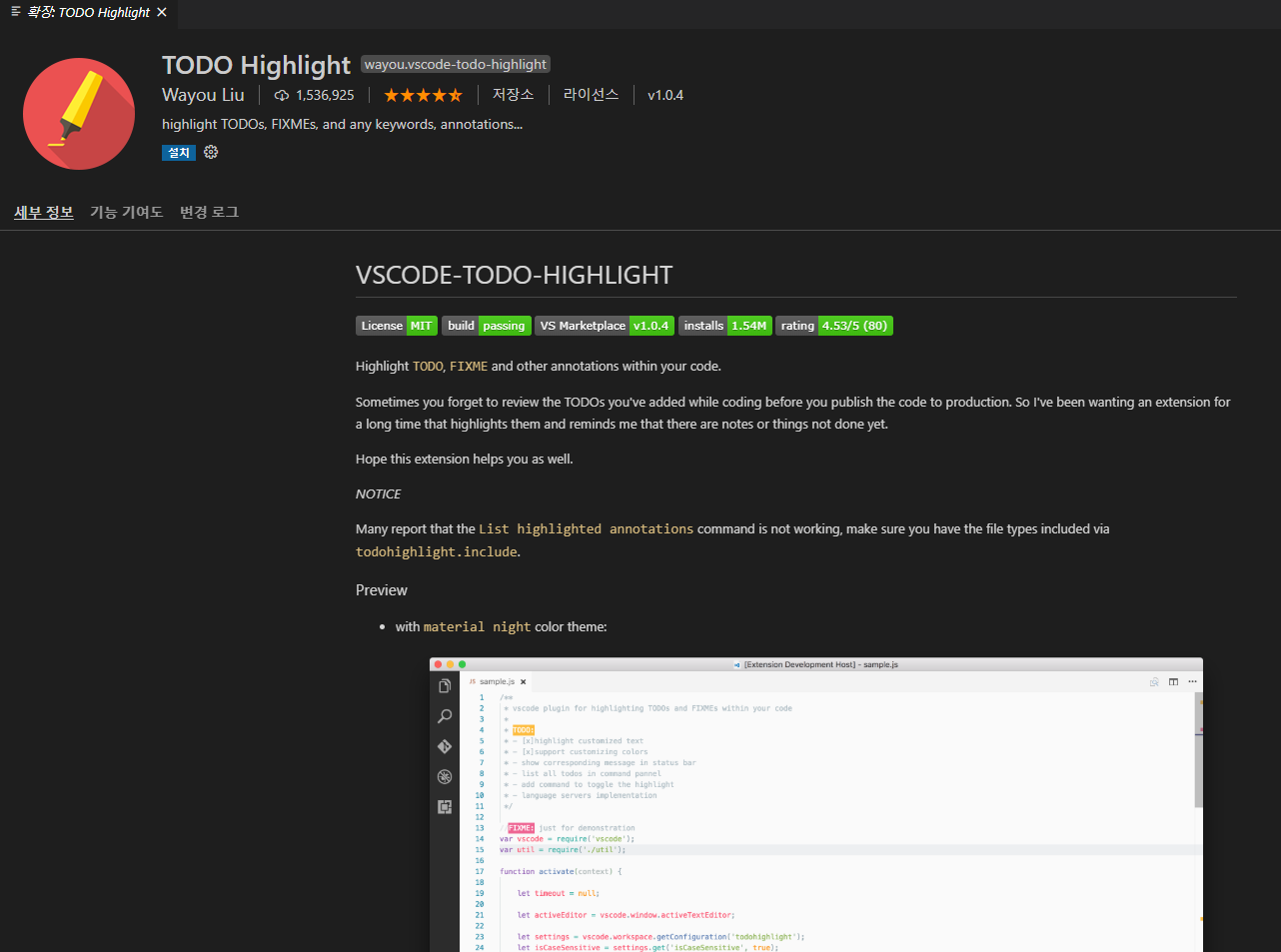
Task: Click the rating 4.53/5 badge
Action: (x=834, y=326)
